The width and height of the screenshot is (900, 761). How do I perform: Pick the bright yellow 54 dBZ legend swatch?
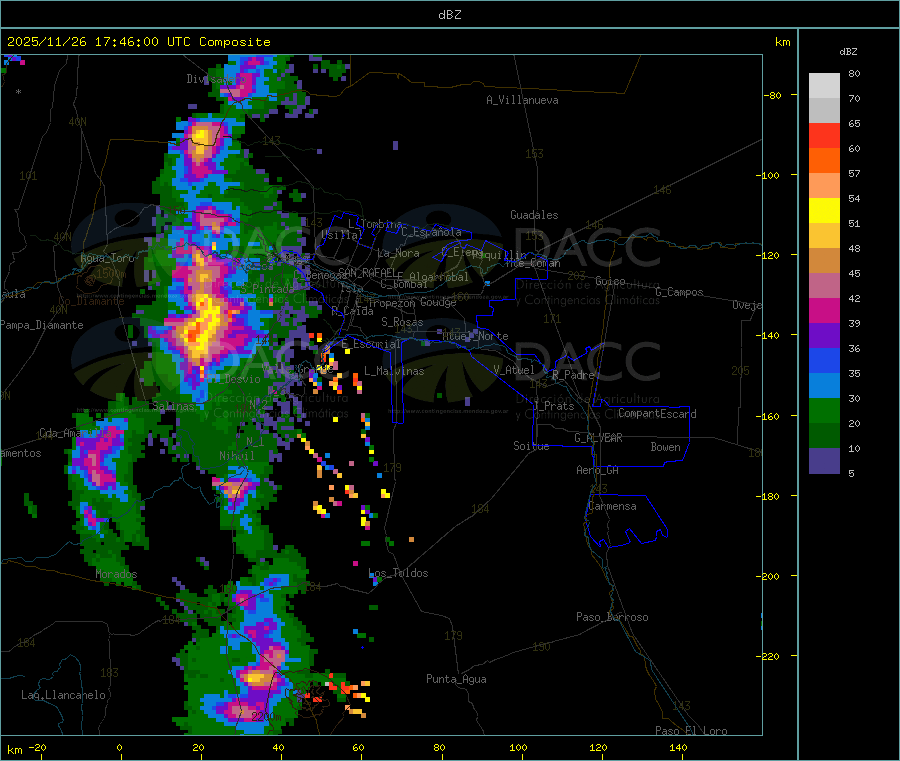tap(824, 211)
